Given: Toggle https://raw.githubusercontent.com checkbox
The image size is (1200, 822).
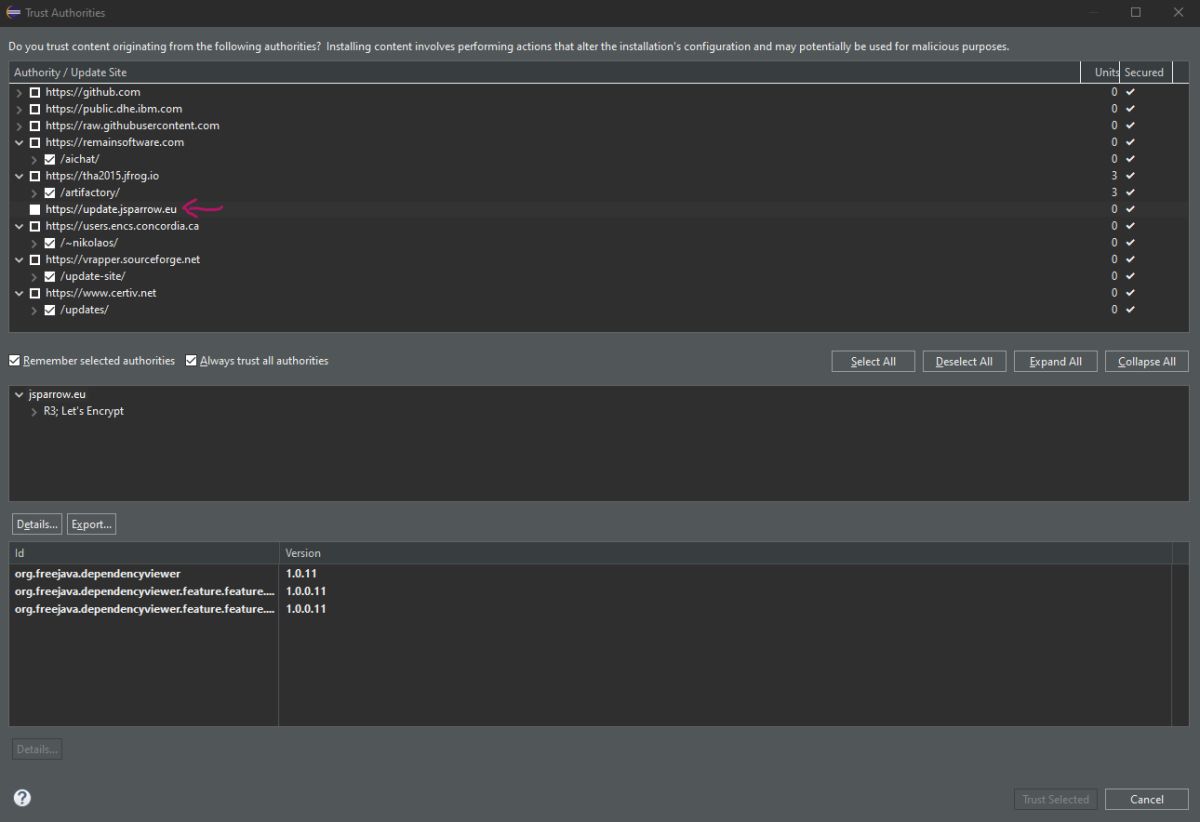Looking at the screenshot, I should pos(35,126).
